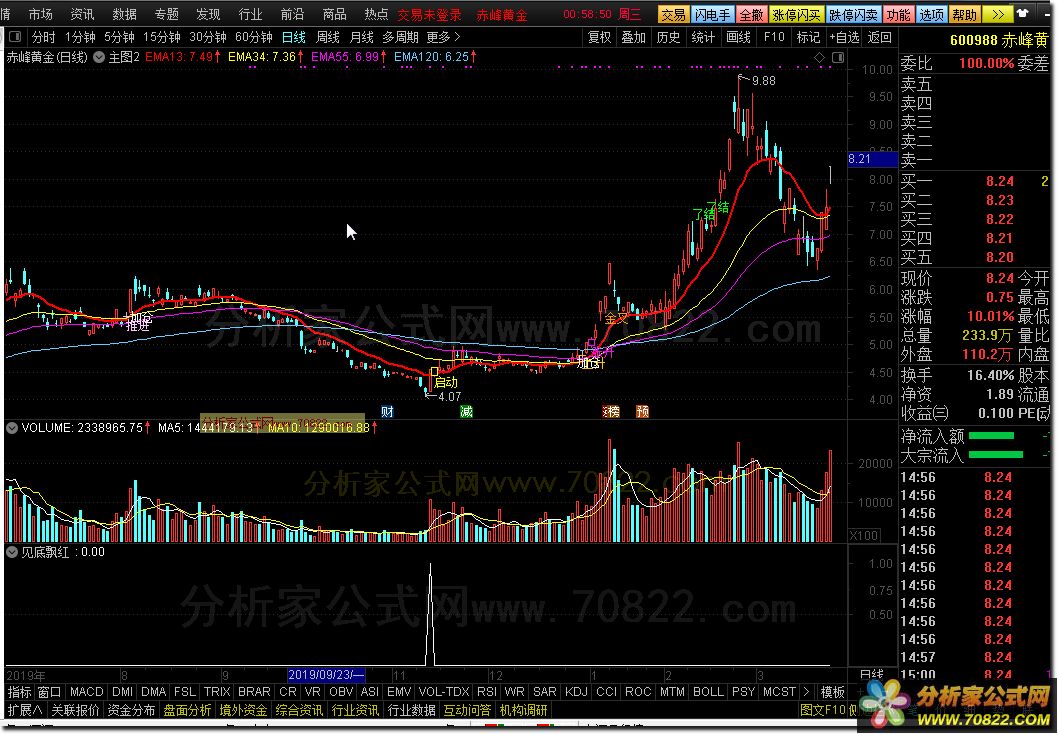Select the 周线 weekly period

(x=328, y=37)
